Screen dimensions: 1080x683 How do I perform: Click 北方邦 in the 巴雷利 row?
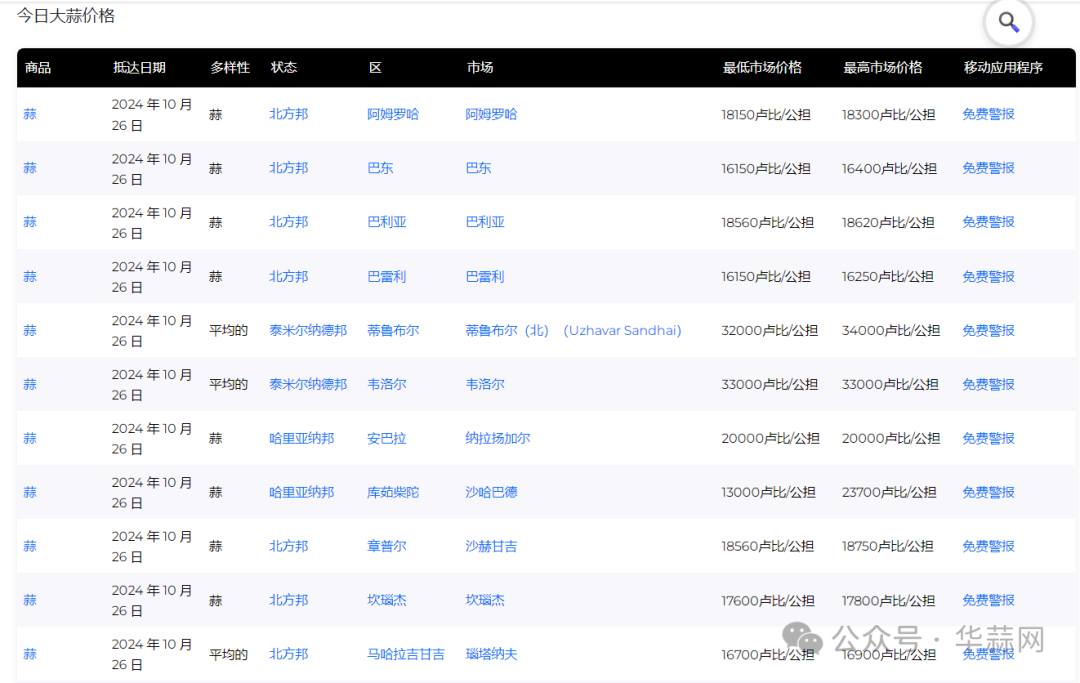289,276
